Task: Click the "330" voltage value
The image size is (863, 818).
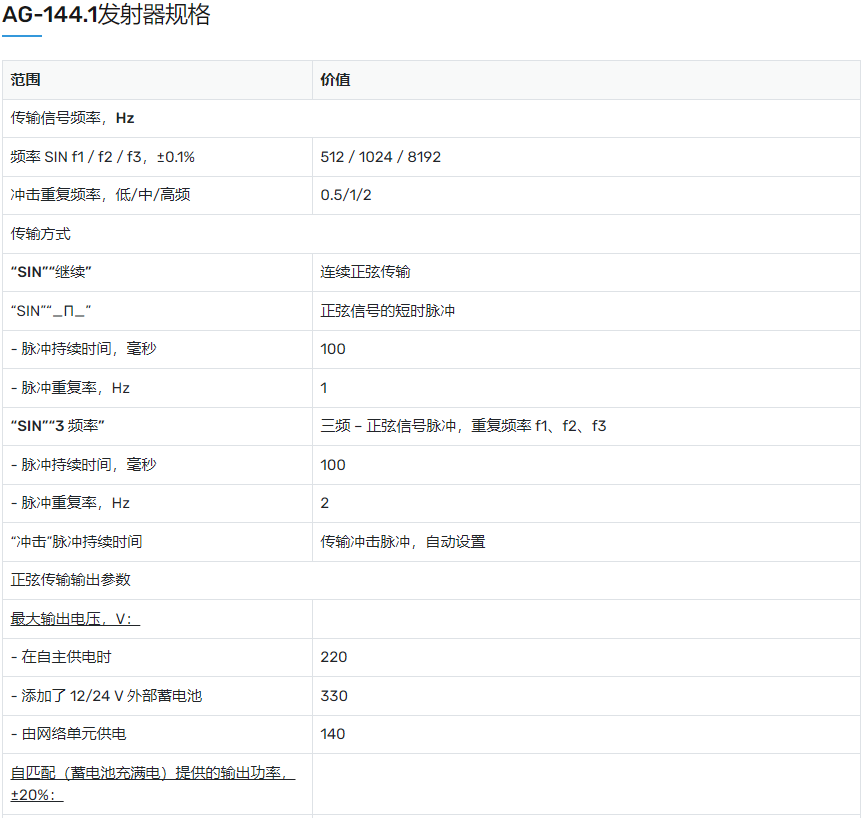Action: tap(333, 696)
